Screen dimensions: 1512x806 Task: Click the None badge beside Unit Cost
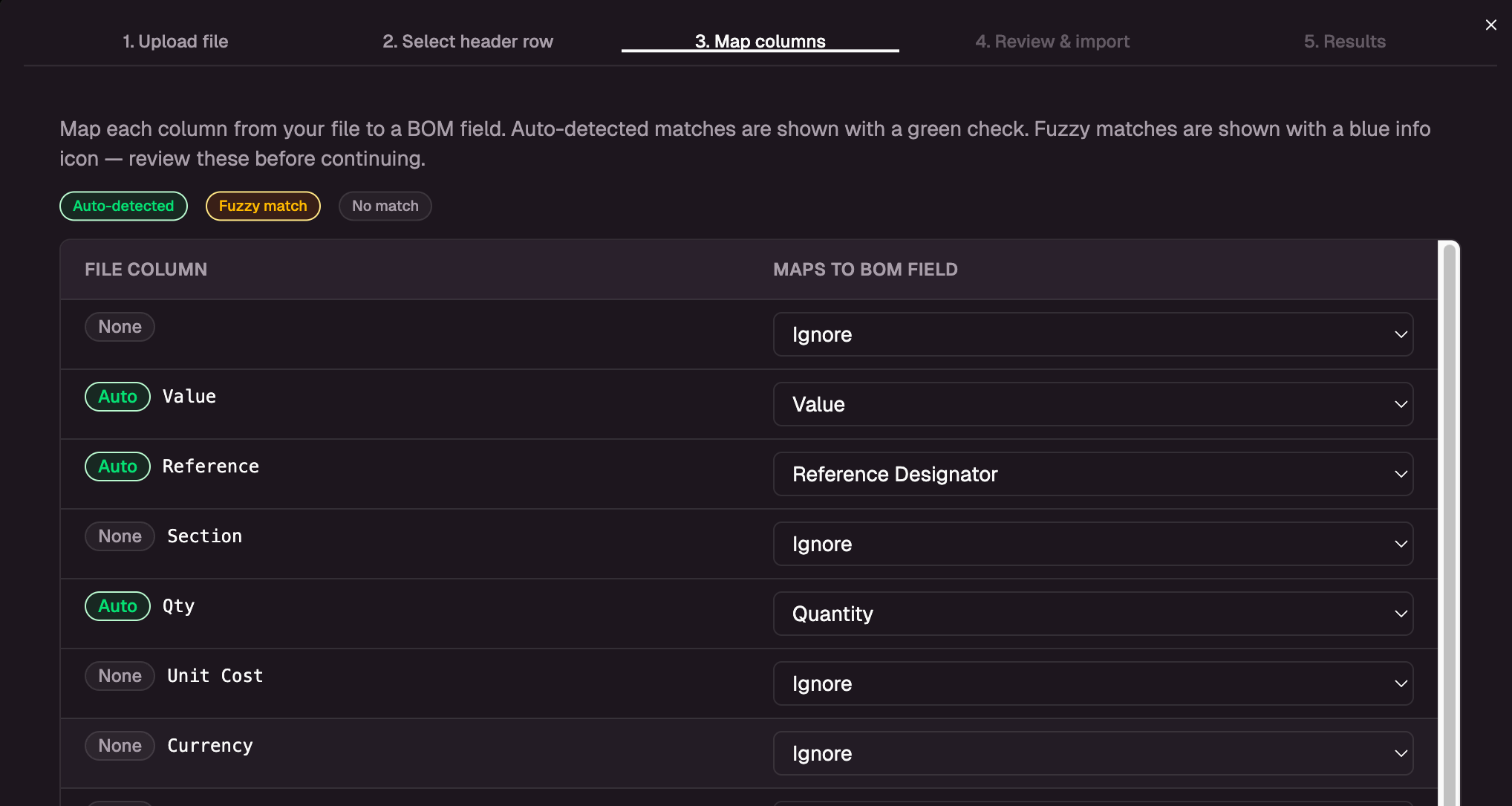120,675
